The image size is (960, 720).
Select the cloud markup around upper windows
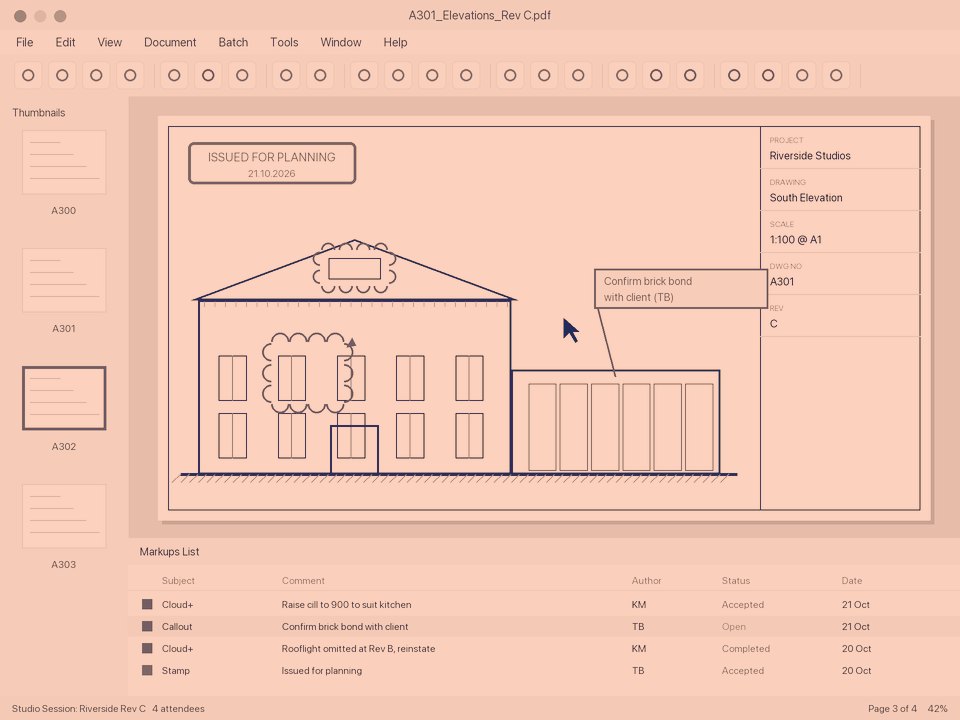tap(307, 373)
